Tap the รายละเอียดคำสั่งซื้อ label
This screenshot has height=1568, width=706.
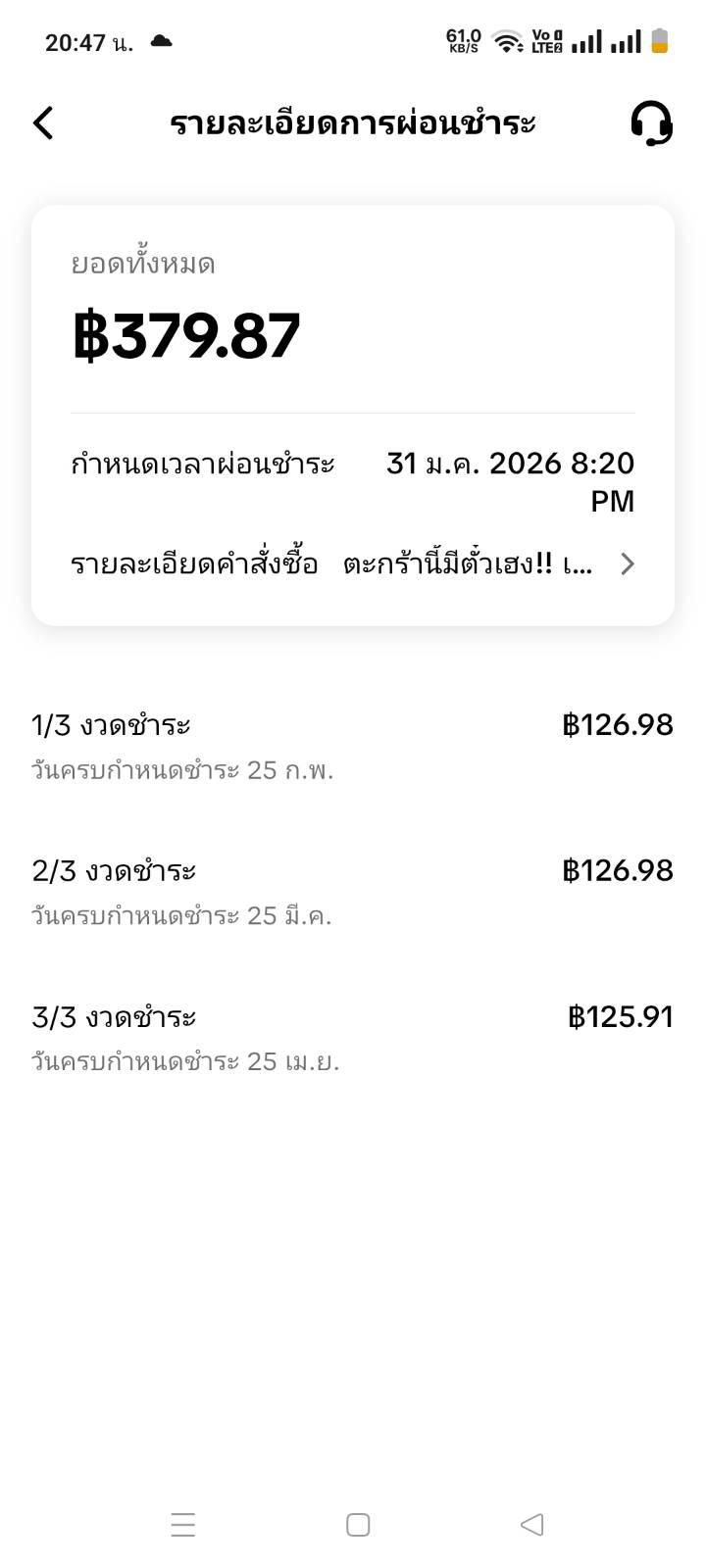(194, 564)
